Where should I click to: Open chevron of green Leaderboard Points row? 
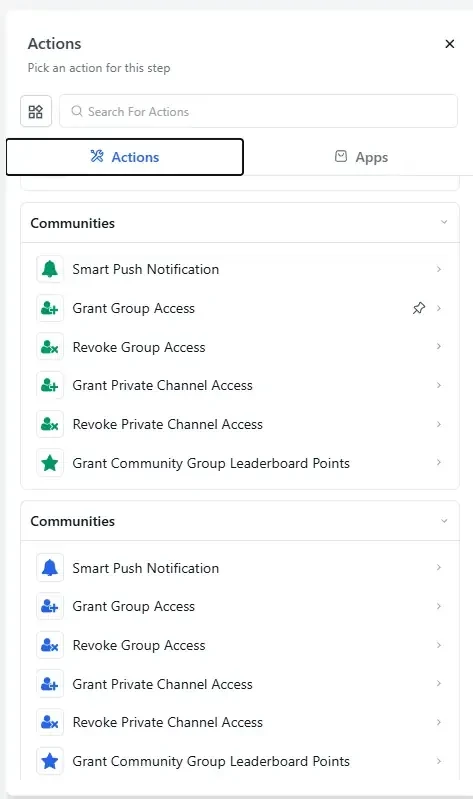click(439, 462)
